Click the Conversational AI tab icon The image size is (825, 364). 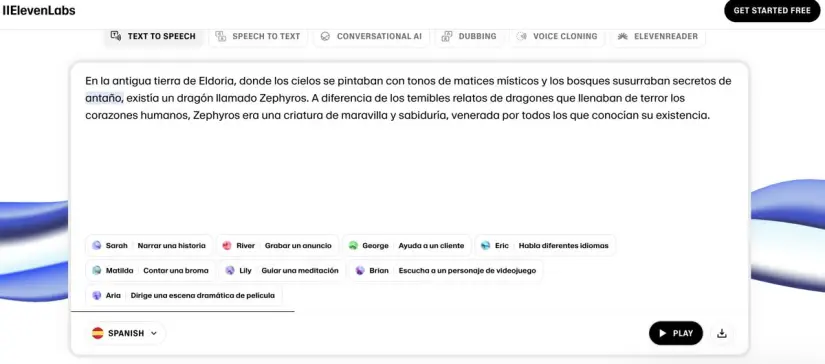326,36
